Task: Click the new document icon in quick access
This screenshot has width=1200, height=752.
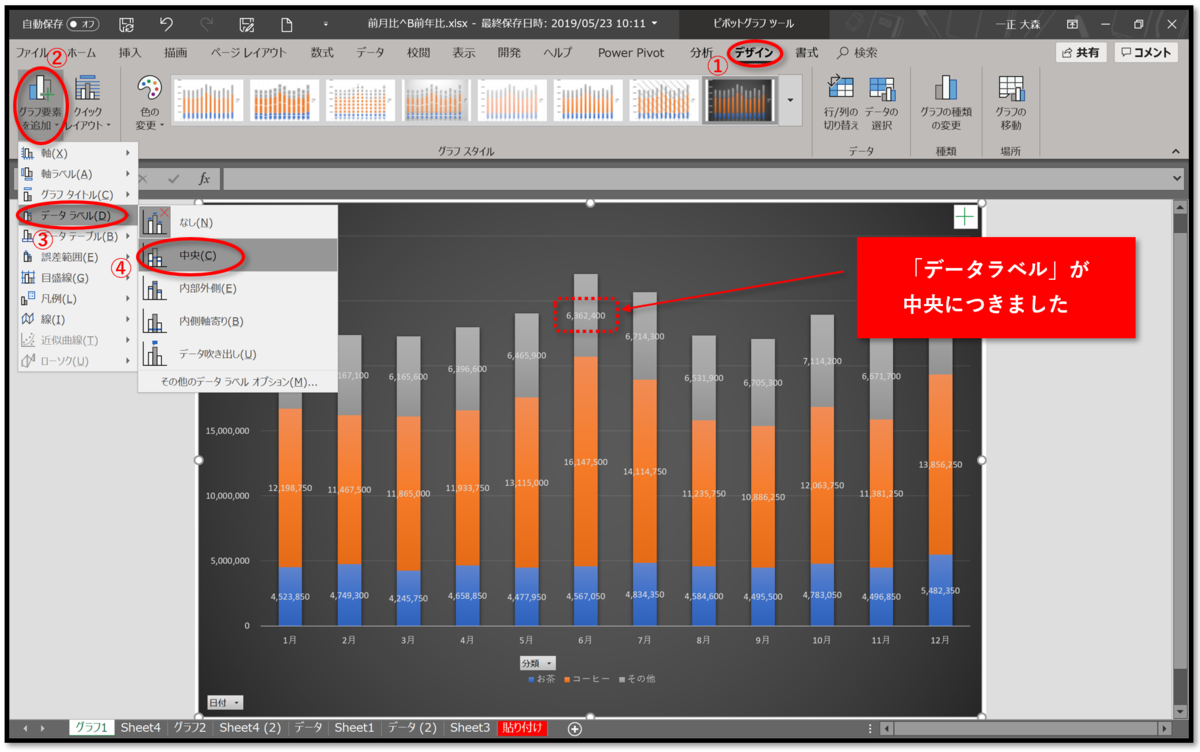Action: click(287, 23)
